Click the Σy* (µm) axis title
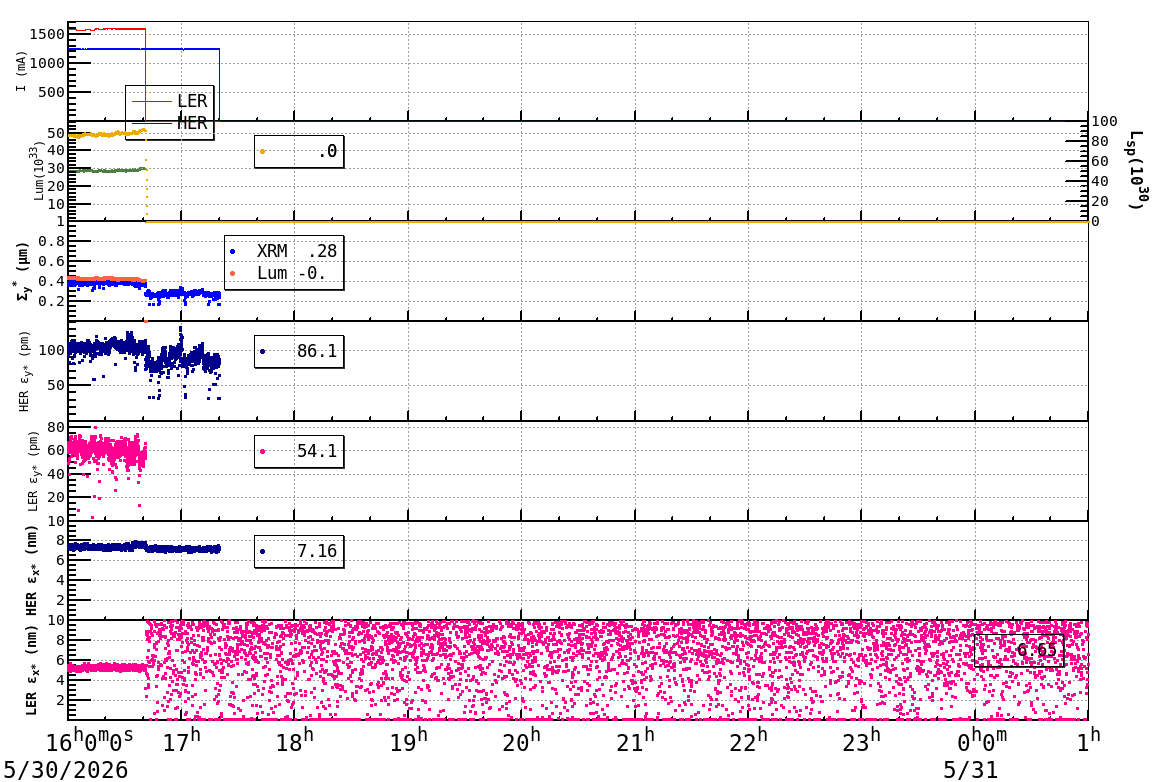 coord(22,271)
